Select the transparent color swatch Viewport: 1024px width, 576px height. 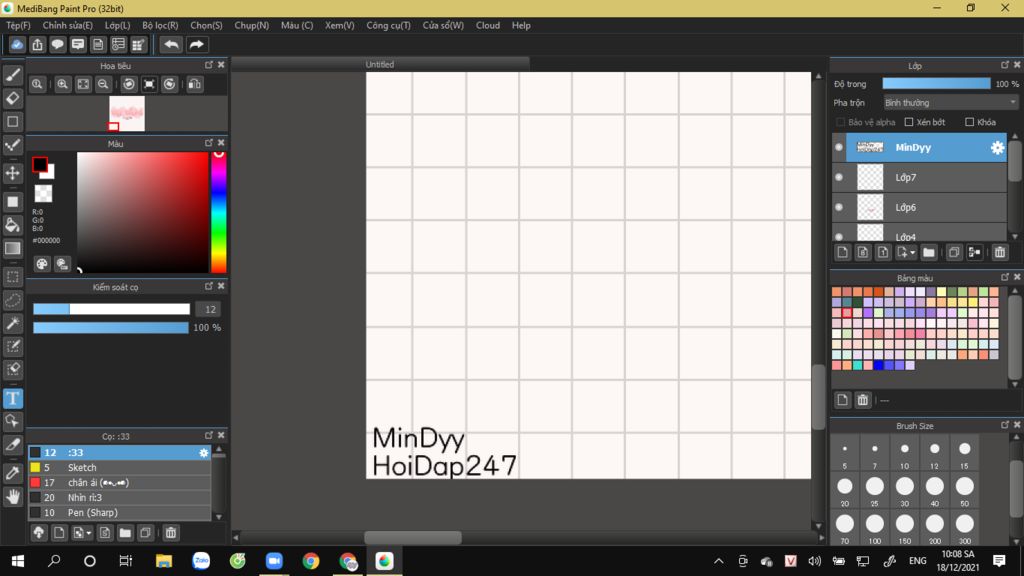(44, 193)
